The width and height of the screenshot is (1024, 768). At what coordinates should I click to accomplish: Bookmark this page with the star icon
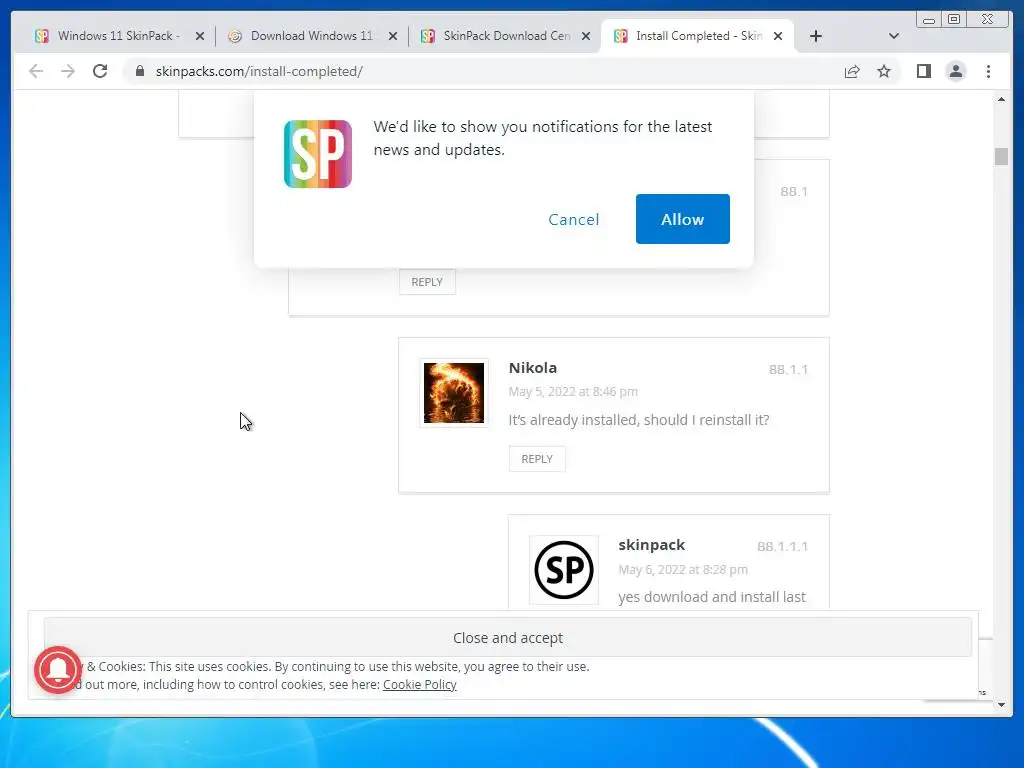[x=884, y=71]
